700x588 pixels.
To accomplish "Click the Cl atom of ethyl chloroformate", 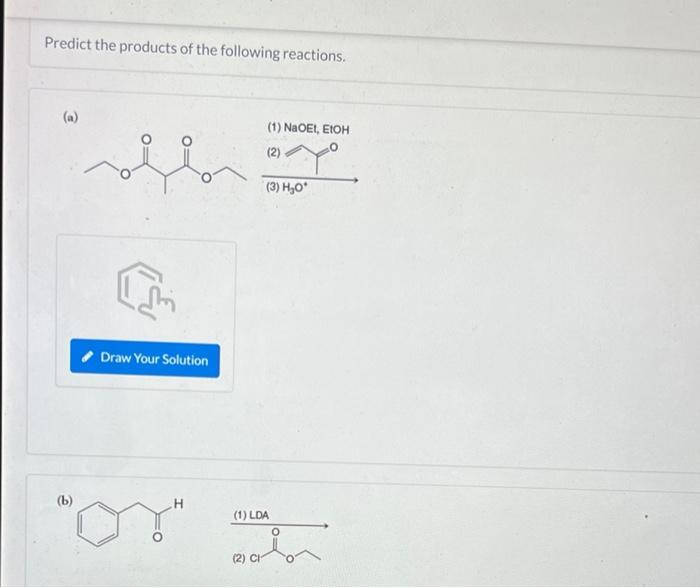I will [254, 558].
